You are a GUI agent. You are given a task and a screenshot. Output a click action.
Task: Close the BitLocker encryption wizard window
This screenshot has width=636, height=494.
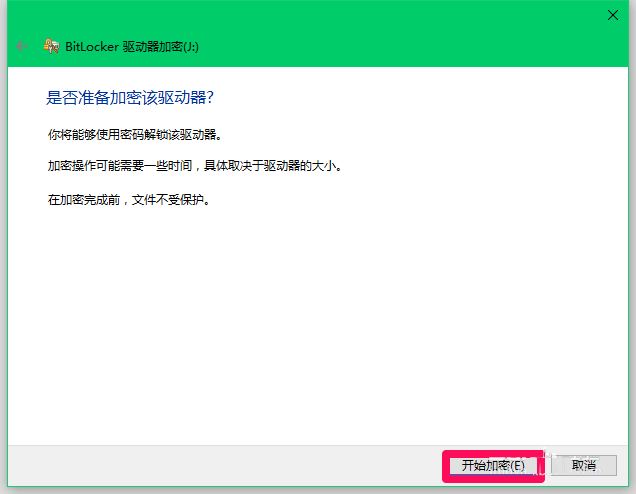coord(612,15)
